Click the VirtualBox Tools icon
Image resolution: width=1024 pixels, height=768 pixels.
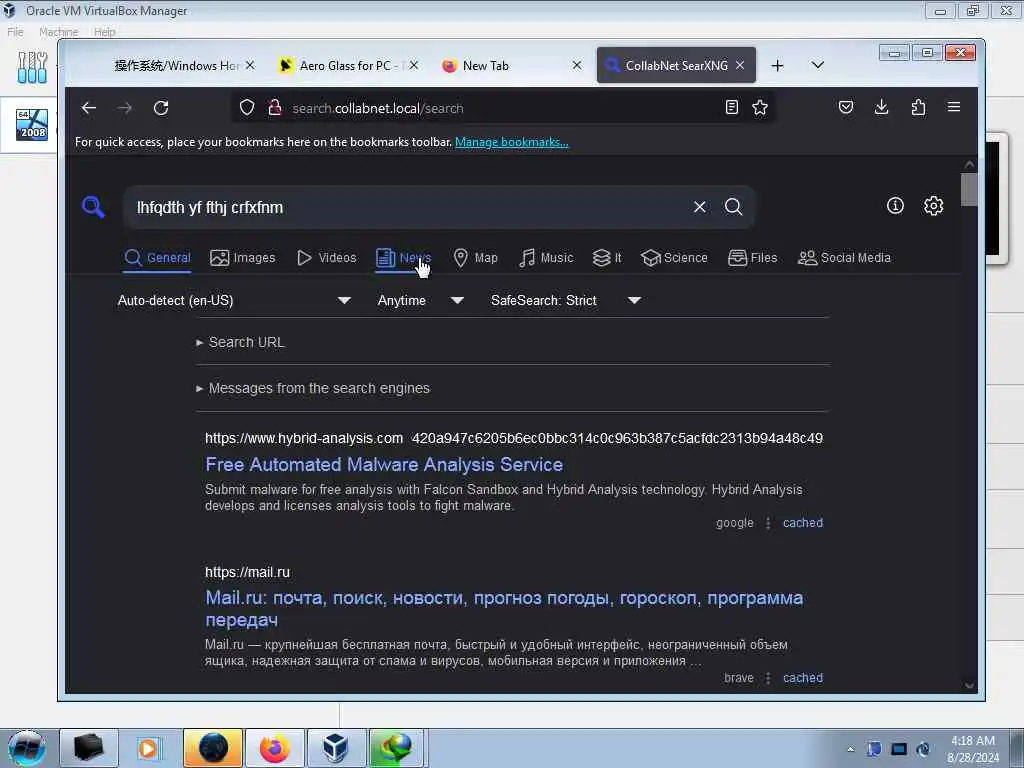(x=32, y=67)
